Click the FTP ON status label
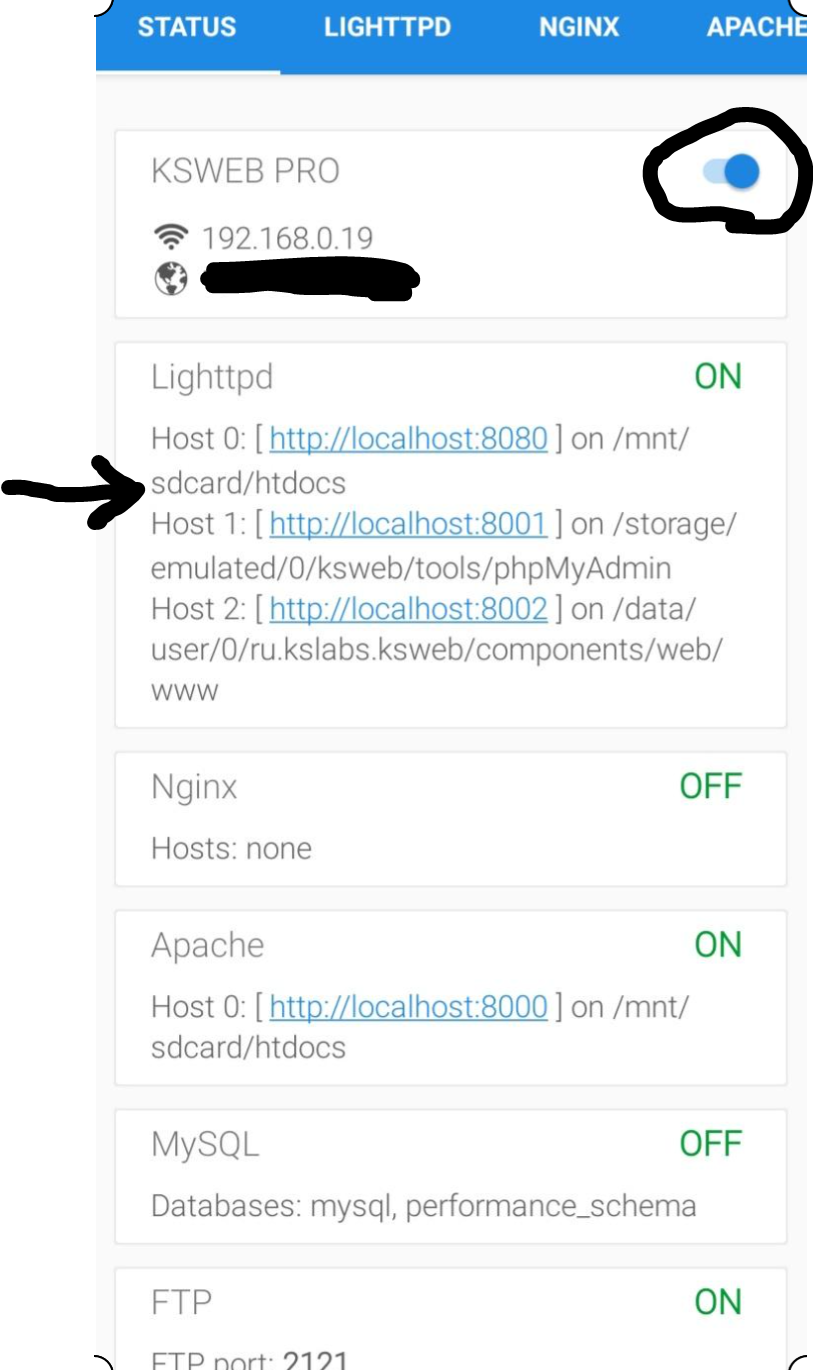Screen dimensions: 813x1370 pos(718,1302)
